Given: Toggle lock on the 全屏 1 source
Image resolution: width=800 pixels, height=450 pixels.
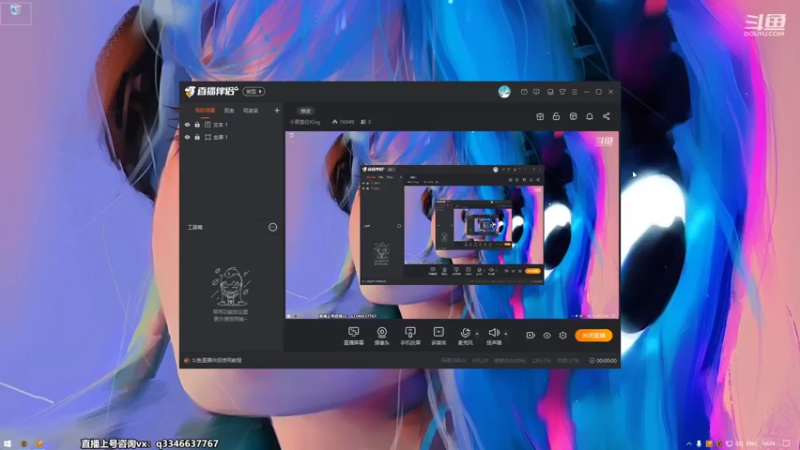Looking at the screenshot, I should click(197, 137).
